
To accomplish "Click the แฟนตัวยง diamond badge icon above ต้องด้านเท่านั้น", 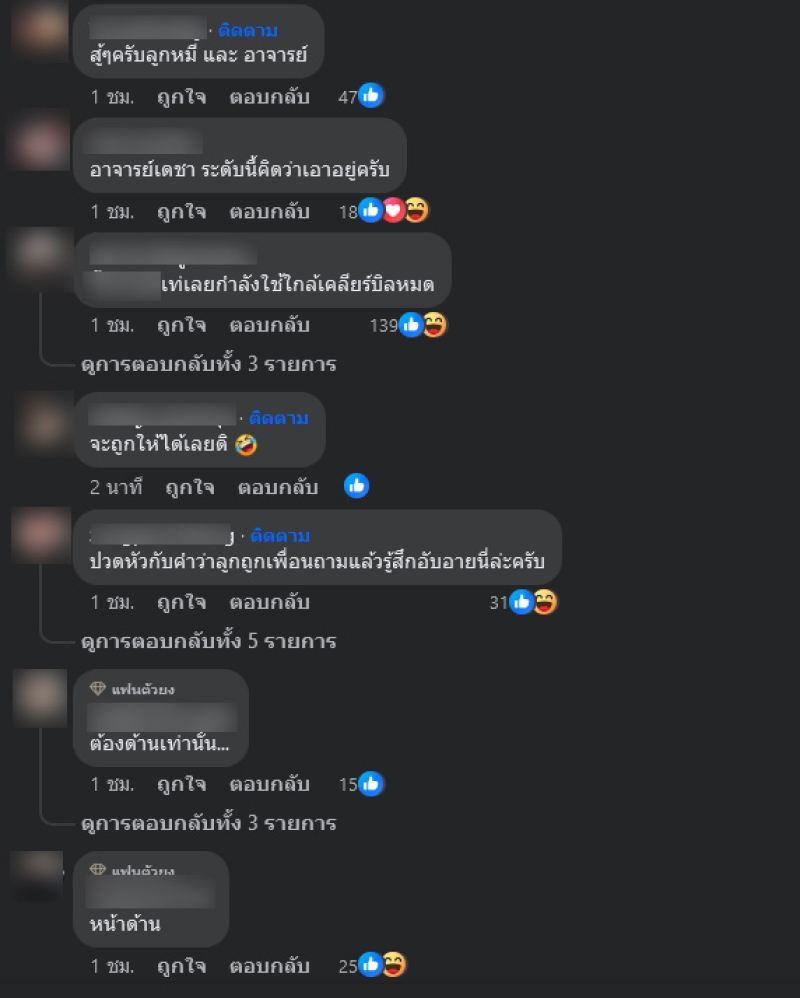I will click(x=97, y=689).
